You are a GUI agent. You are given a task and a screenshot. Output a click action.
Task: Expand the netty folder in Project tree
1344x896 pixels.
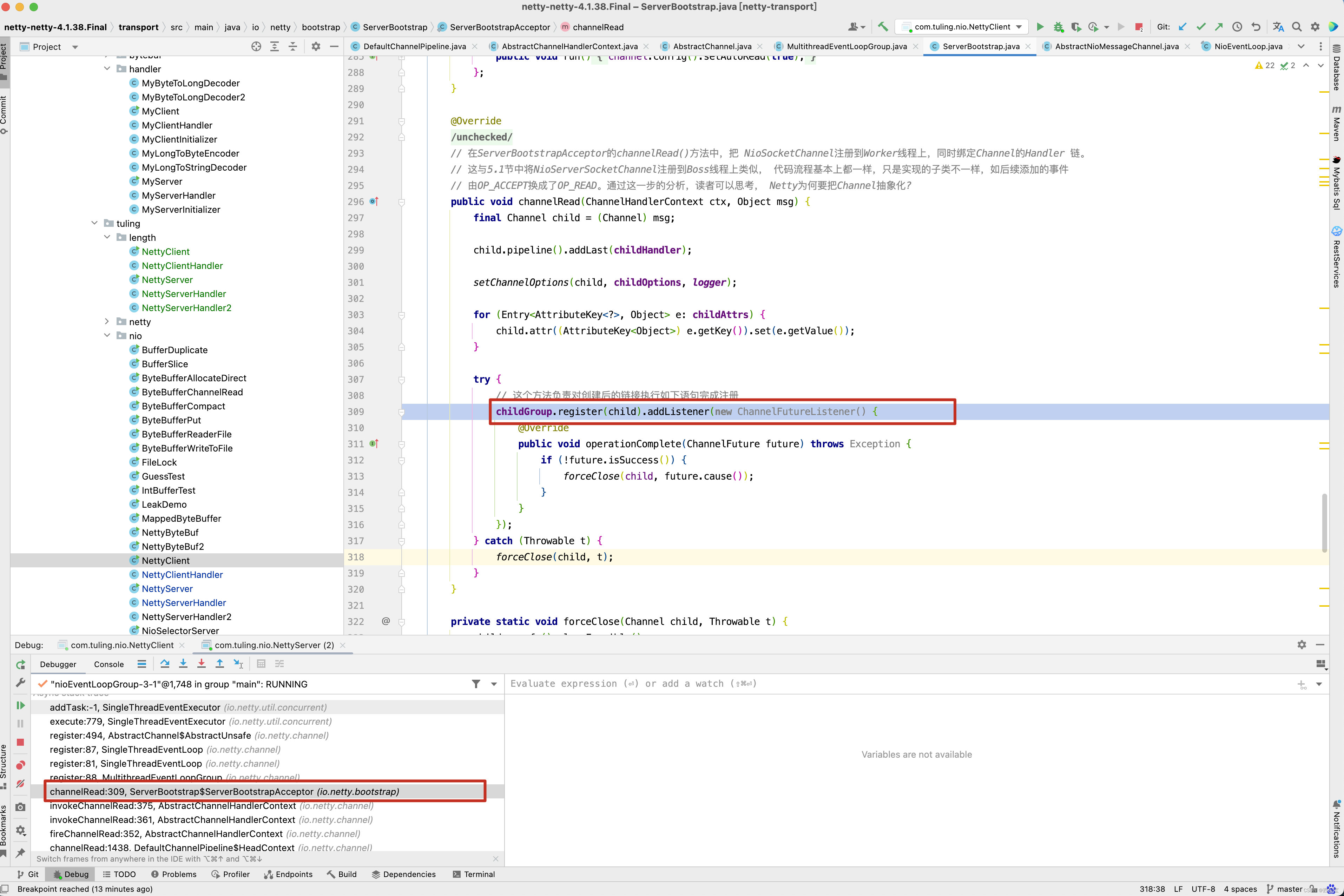(x=107, y=322)
